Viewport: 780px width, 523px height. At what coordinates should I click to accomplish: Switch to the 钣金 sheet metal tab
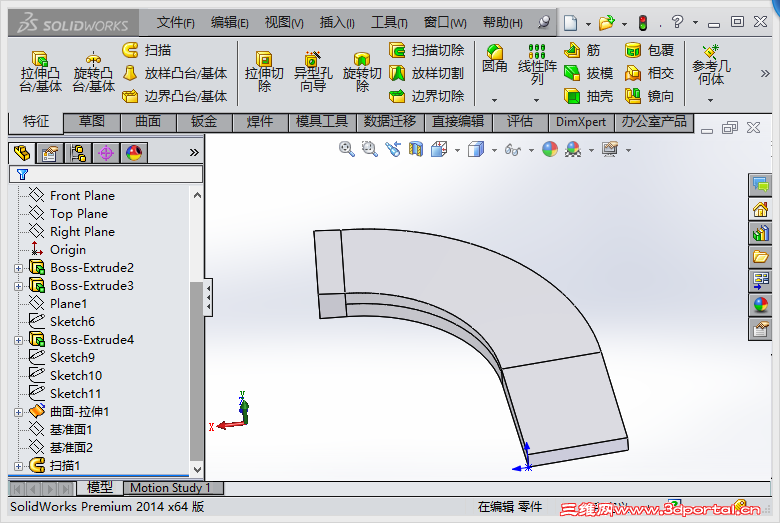tap(204, 122)
